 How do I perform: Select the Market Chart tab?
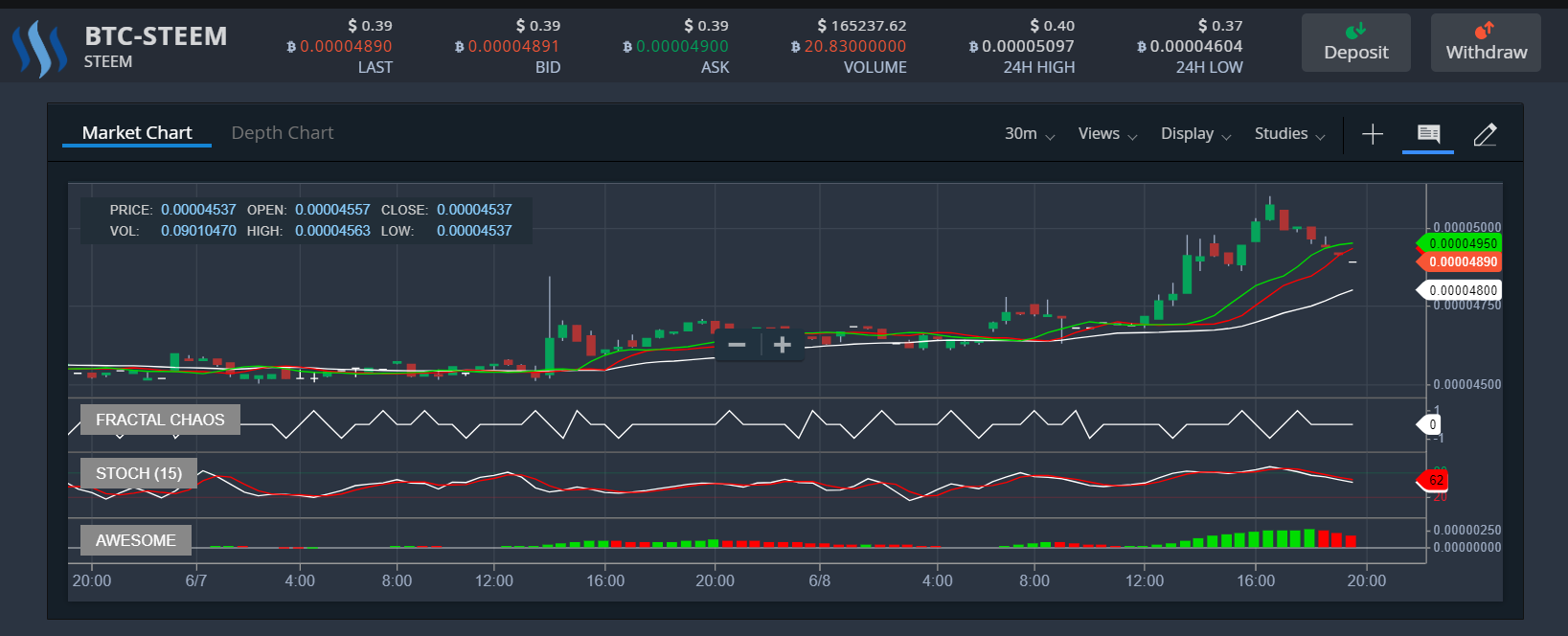137,133
